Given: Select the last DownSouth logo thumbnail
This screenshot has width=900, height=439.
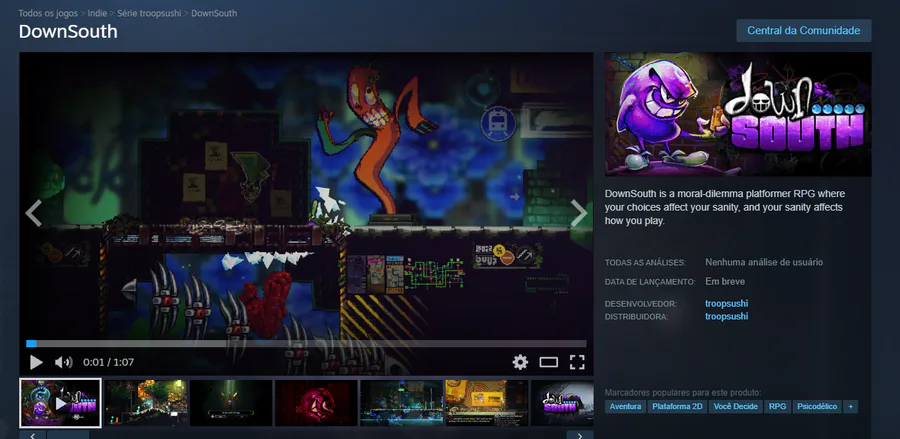Looking at the screenshot, I should coord(562,403).
